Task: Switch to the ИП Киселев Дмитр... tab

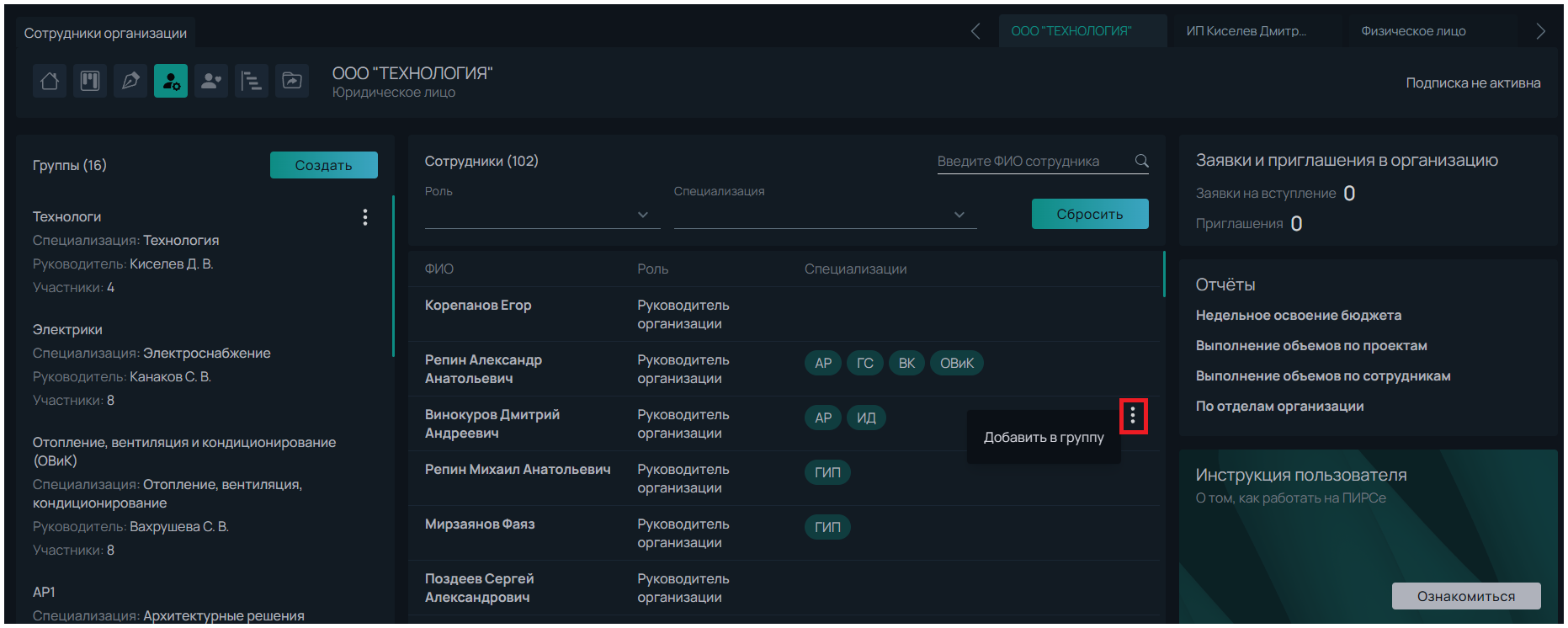Action: tap(1246, 31)
